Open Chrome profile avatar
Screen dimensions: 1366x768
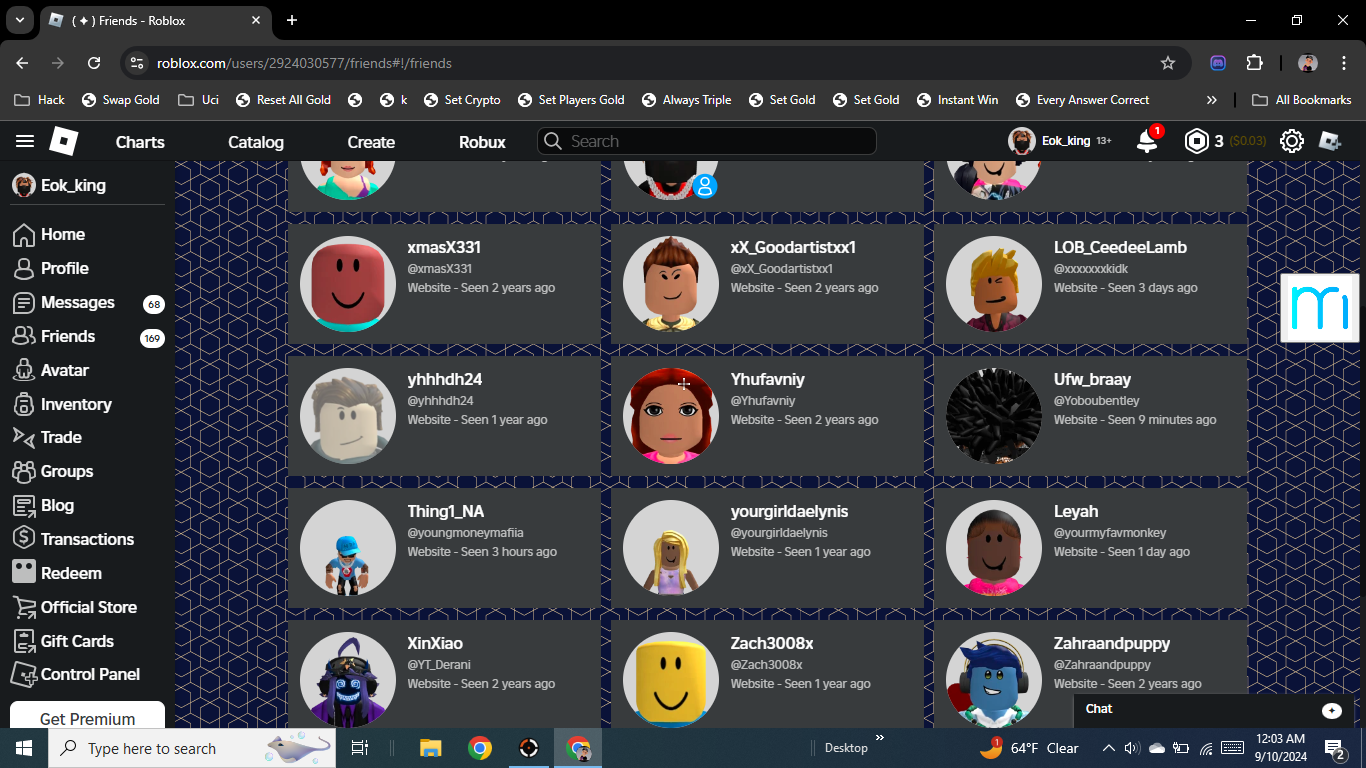pyautogui.click(x=1308, y=63)
